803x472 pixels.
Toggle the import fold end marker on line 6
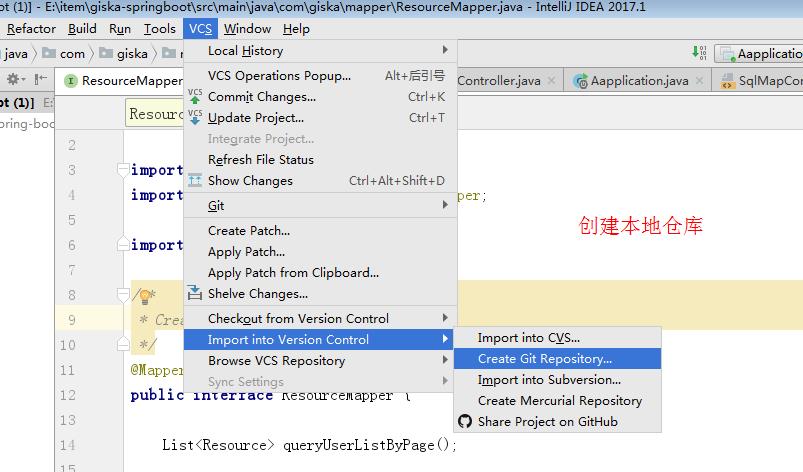pyautogui.click(x=123, y=244)
